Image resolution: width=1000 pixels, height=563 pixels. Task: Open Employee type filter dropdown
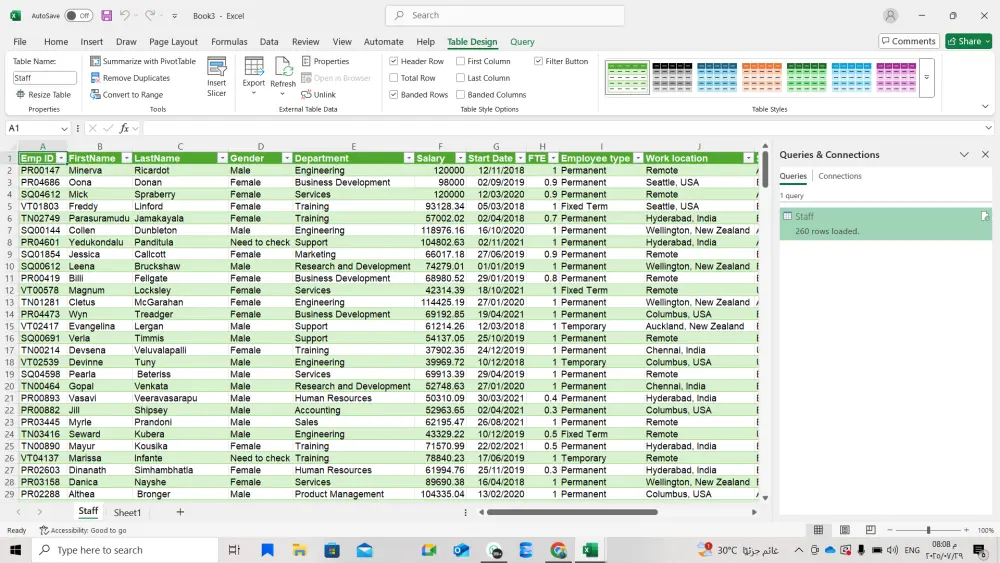(638, 158)
